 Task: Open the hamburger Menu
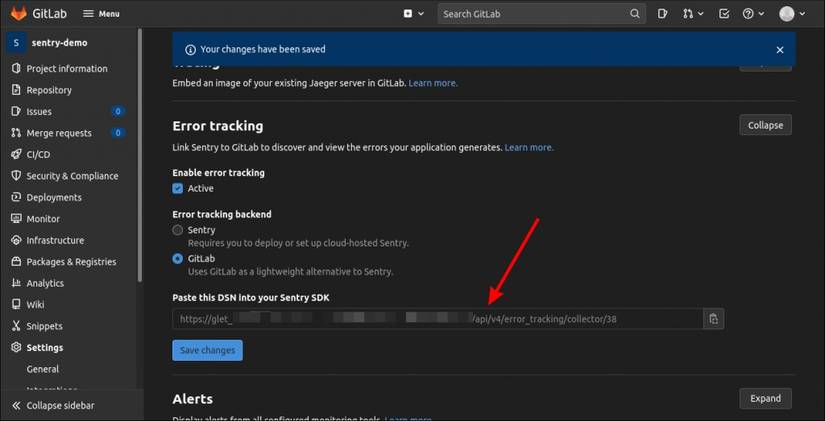(102, 14)
